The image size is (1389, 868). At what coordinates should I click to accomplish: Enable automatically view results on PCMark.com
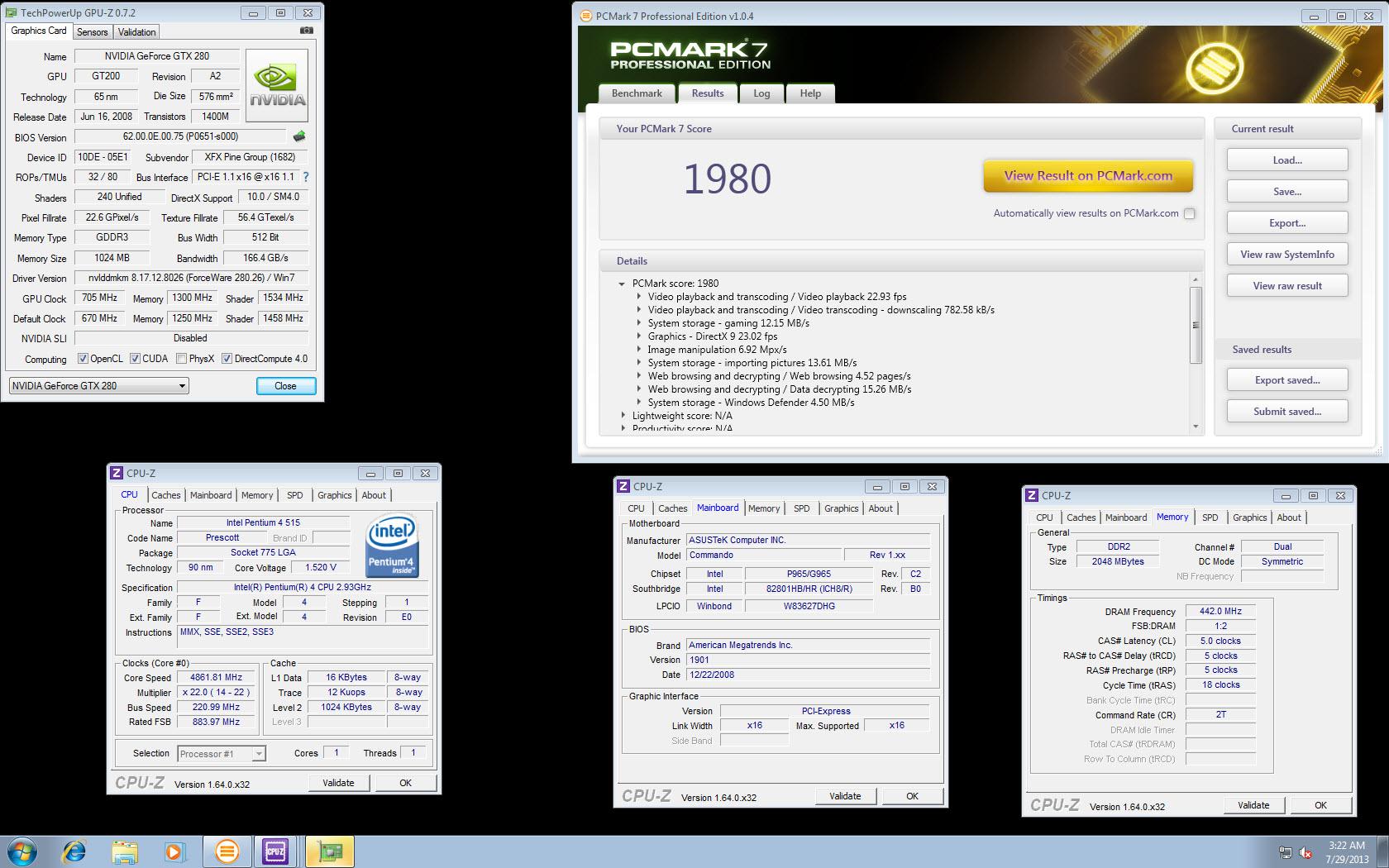coord(1190,213)
